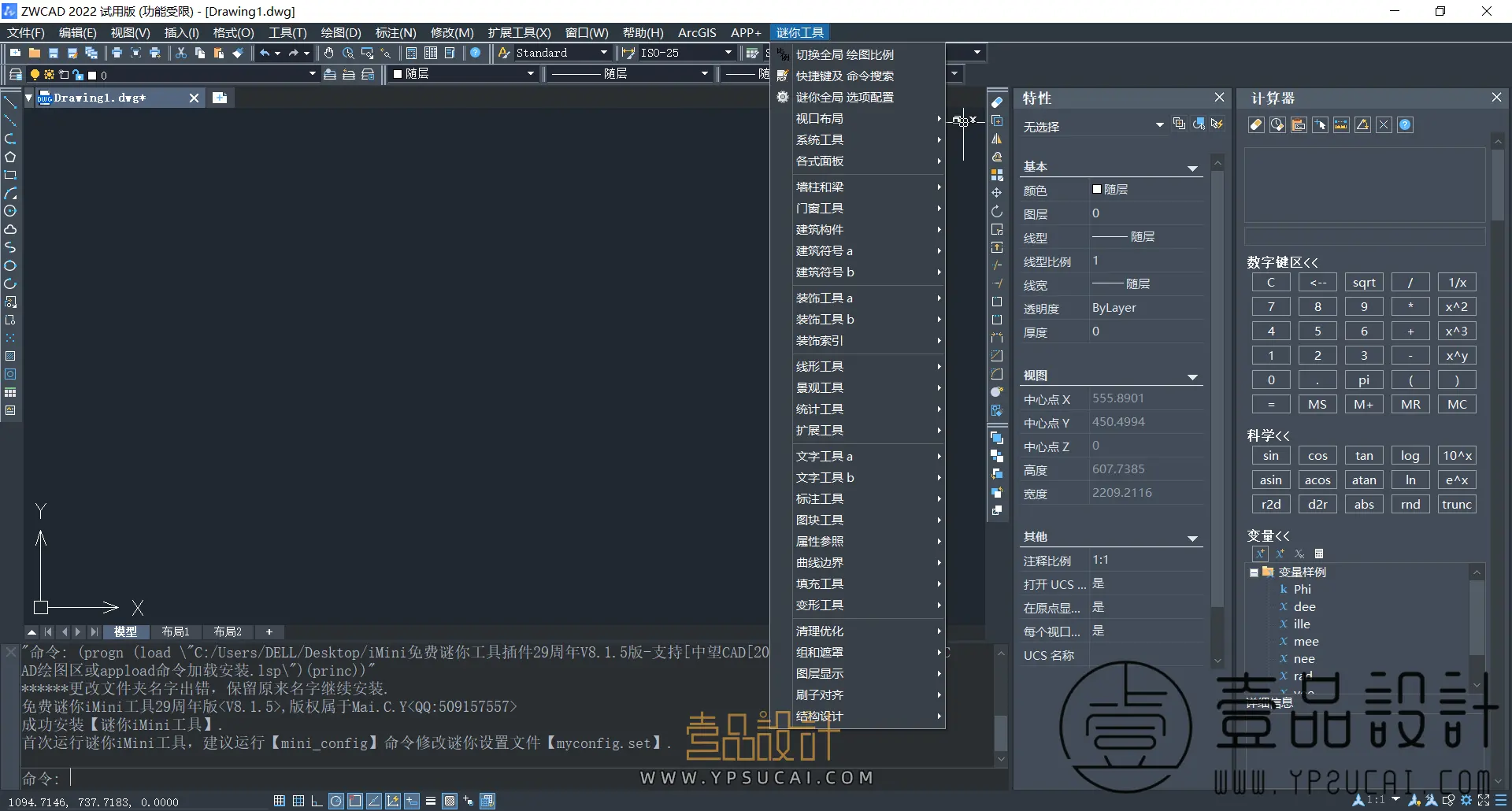Click the Rotate tool in modify toolbar

tap(997, 211)
